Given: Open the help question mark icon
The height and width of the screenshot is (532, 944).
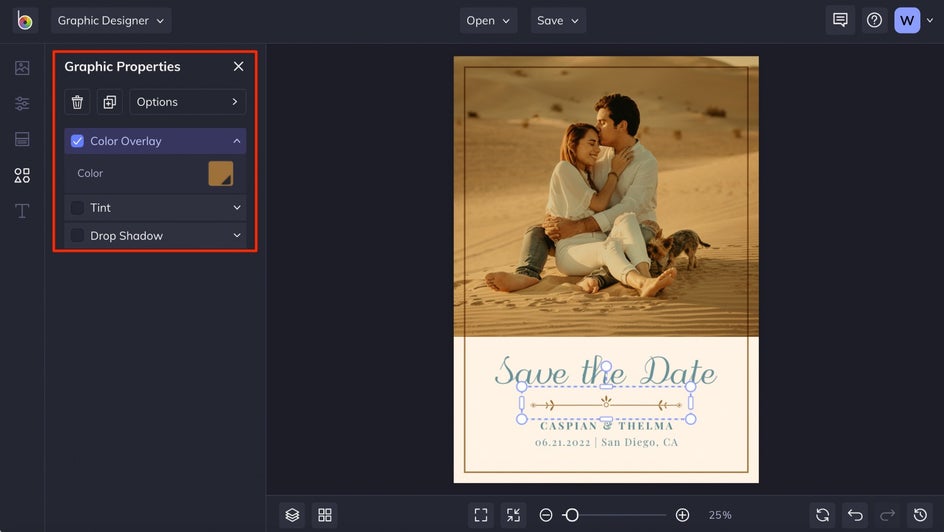Looking at the screenshot, I should [874, 20].
